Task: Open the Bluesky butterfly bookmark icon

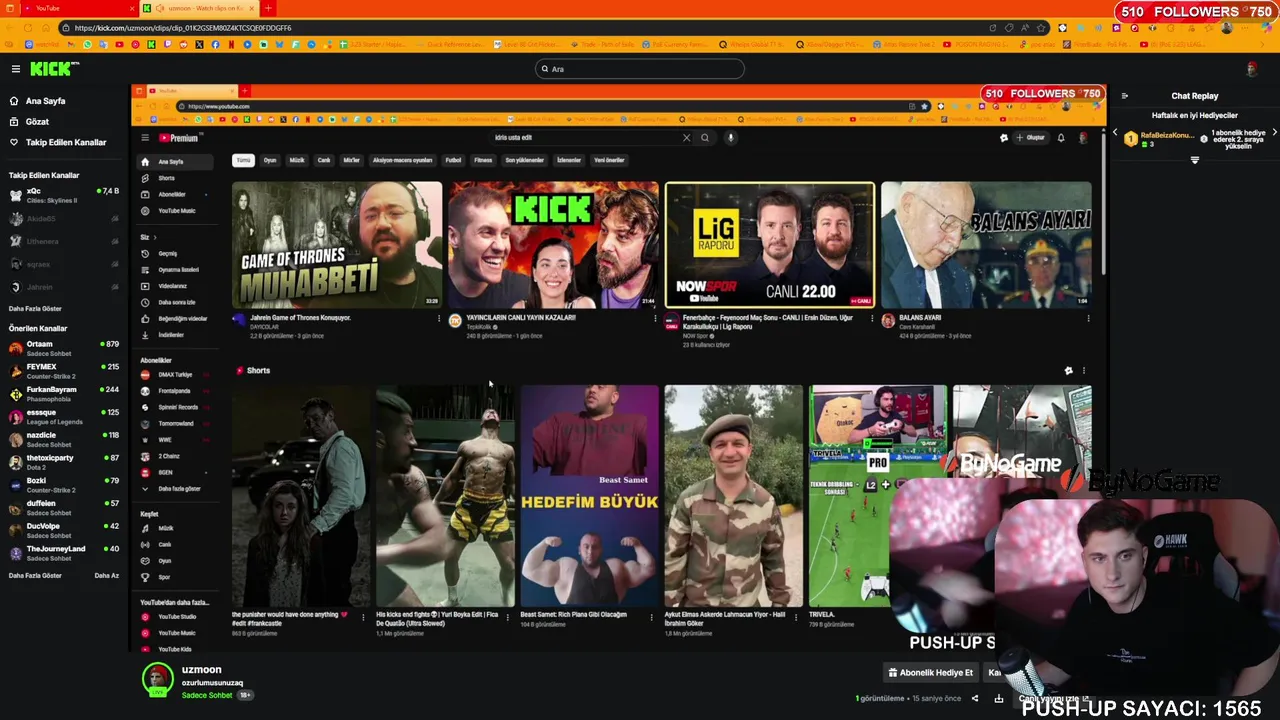Action: coord(279,44)
